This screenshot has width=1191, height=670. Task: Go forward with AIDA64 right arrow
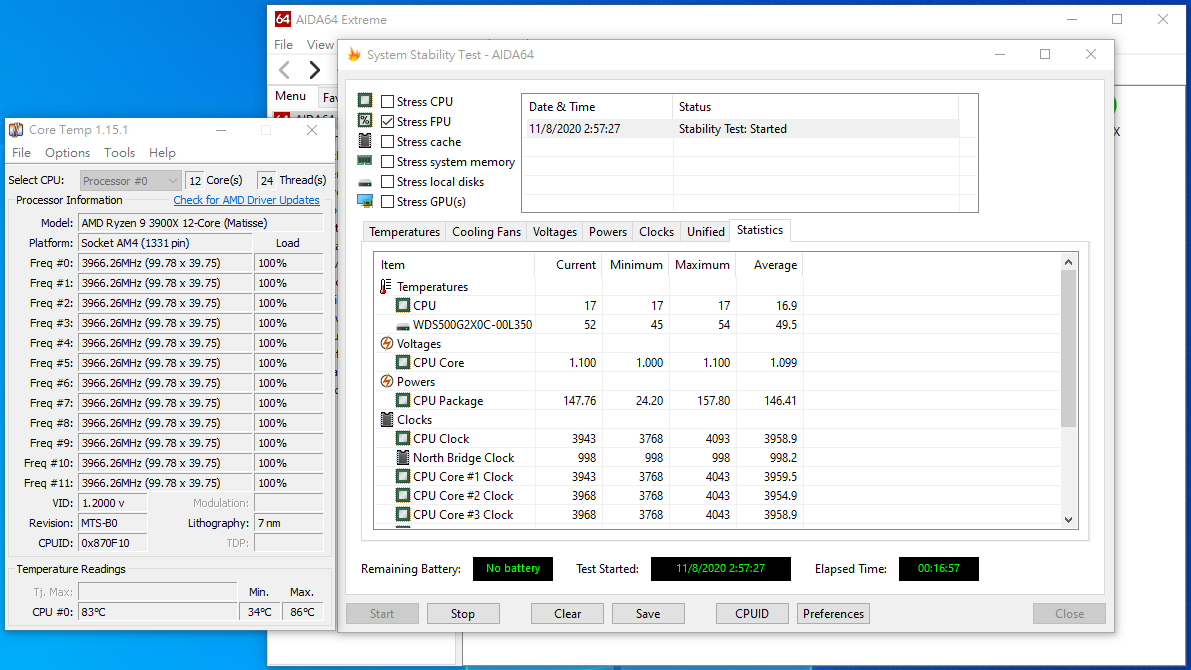(314, 70)
